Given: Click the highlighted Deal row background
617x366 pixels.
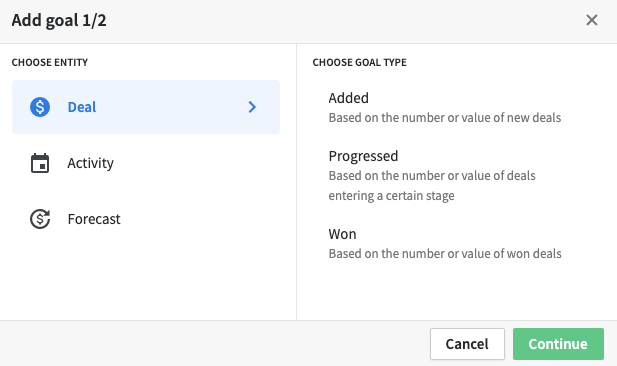Looking at the screenshot, I should 146,107.
